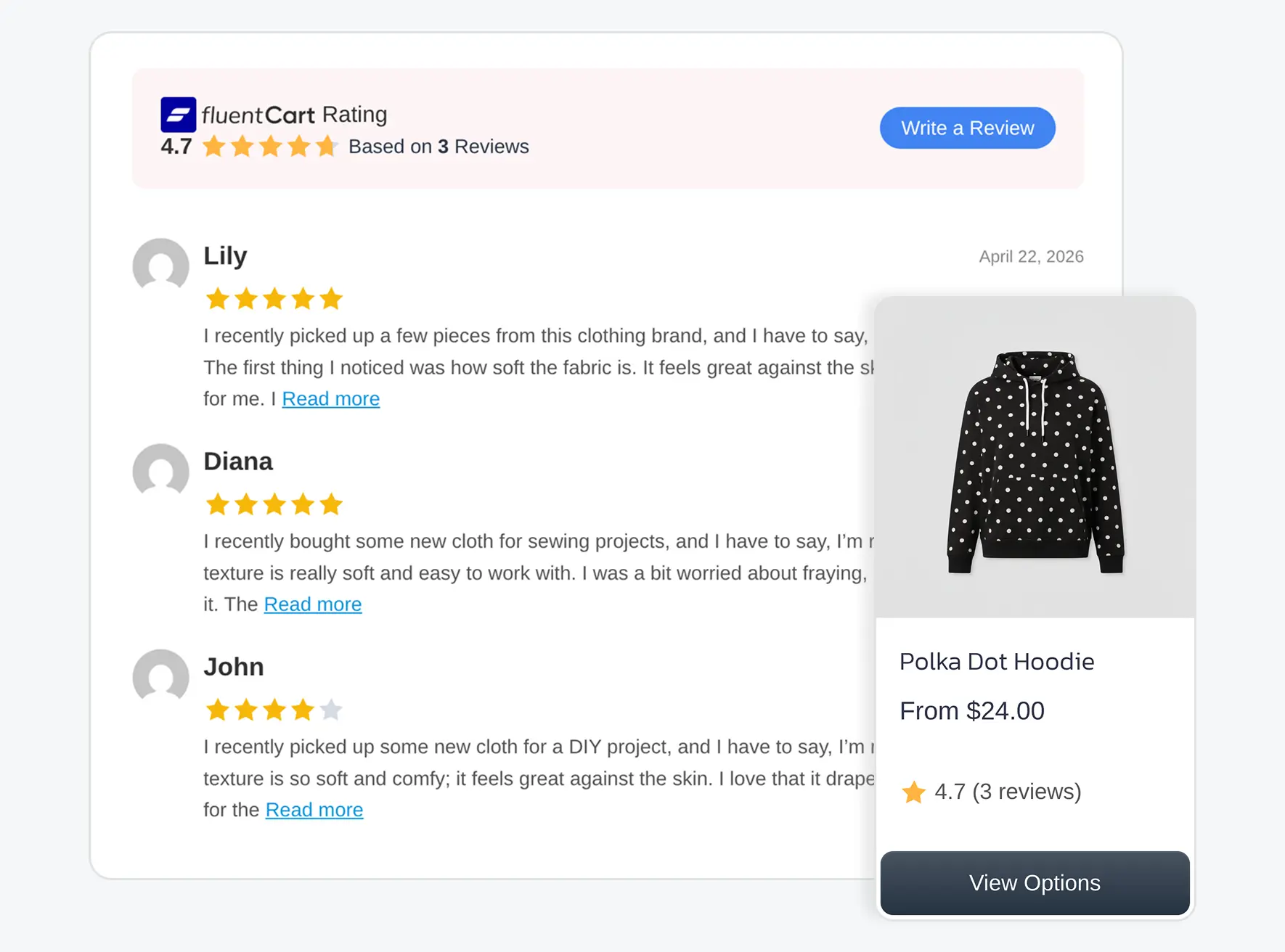Expand Lily's review with "Read more"
Image resolution: width=1285 pixels, height=952 pixels.
(331, 398)
